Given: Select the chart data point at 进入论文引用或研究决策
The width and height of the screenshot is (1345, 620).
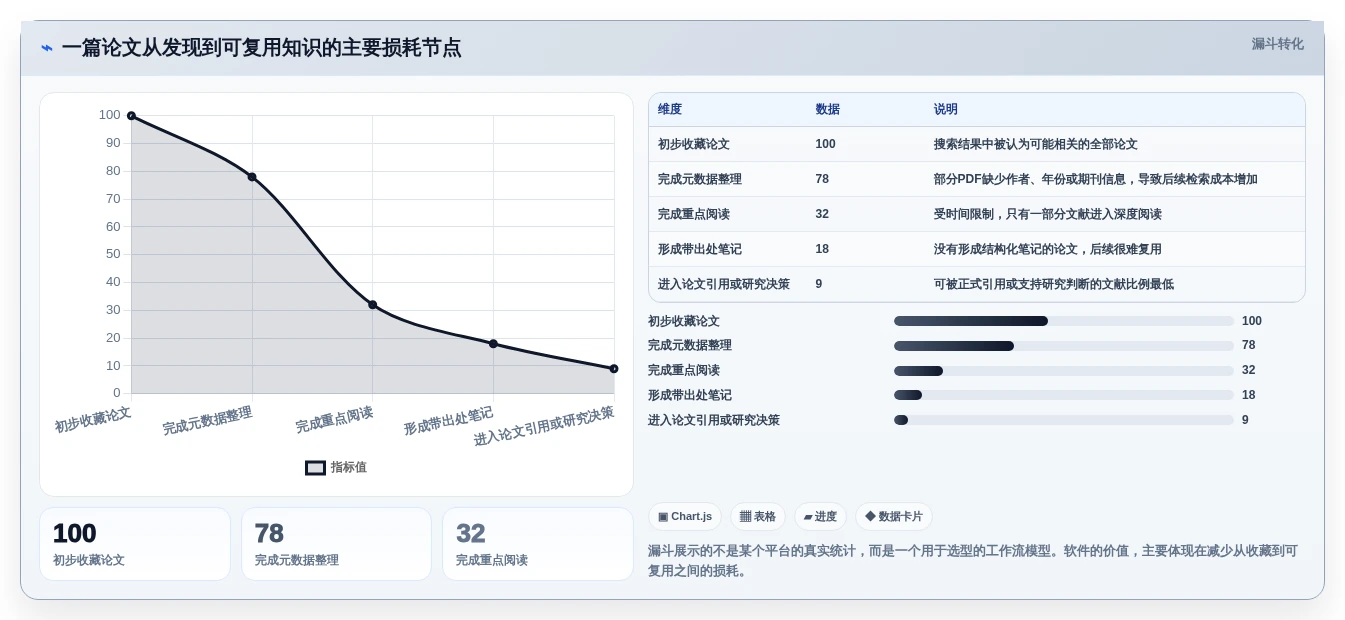Looking at the screenshot, I should pos(614,369).
